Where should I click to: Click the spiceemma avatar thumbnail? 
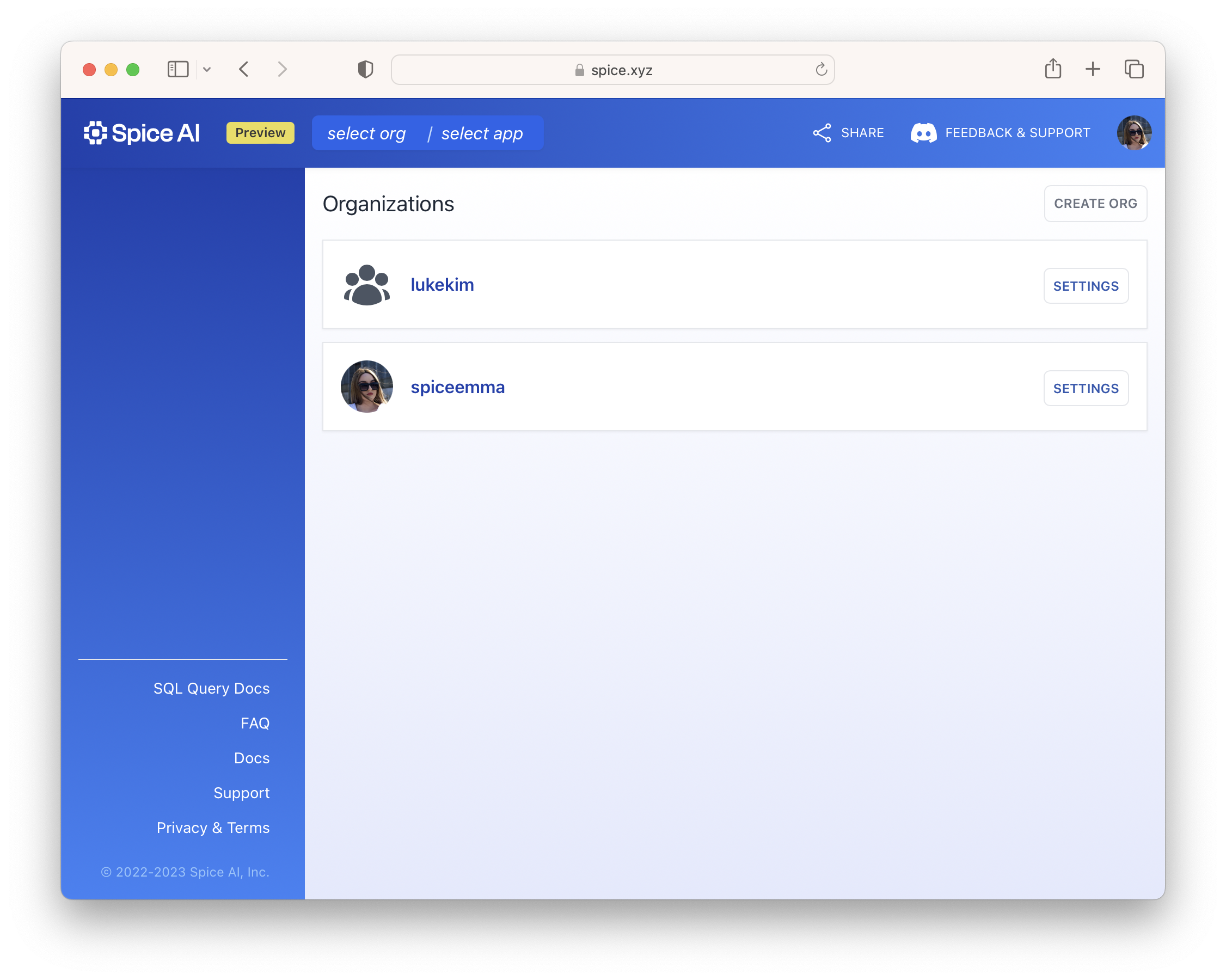[x=367, y=387]
